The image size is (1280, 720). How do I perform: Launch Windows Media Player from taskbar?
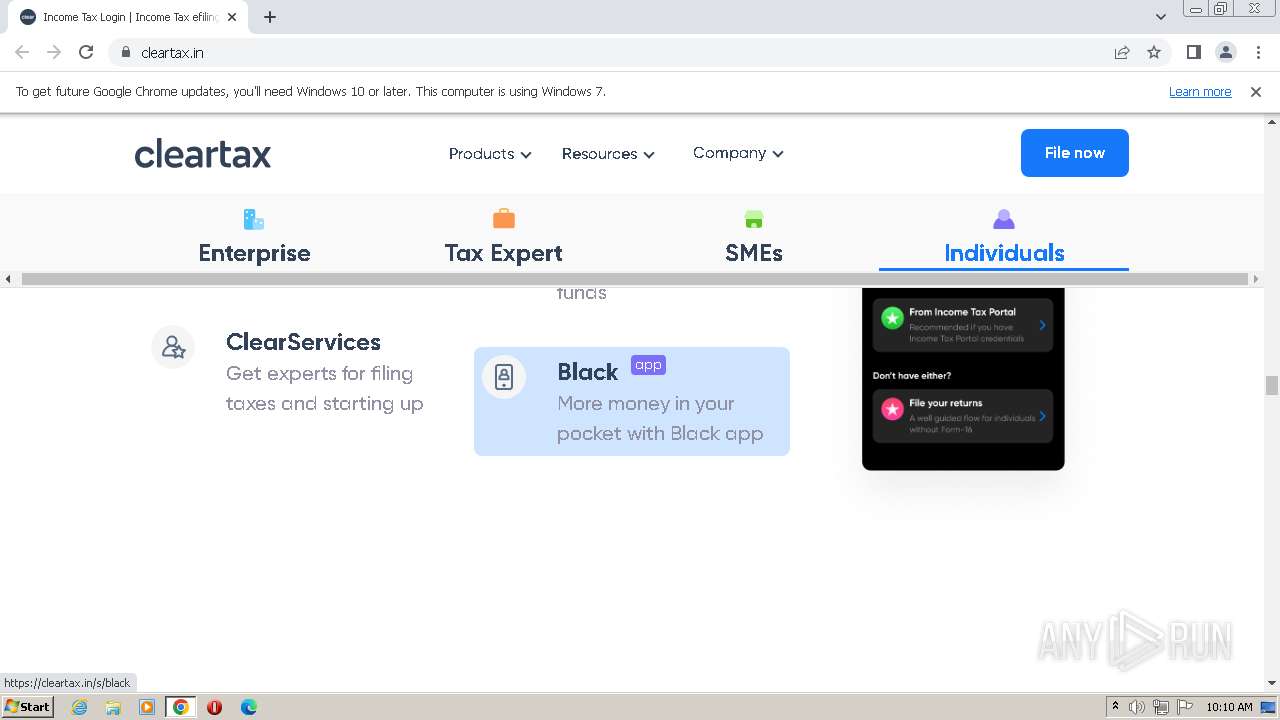click(147, 707)
